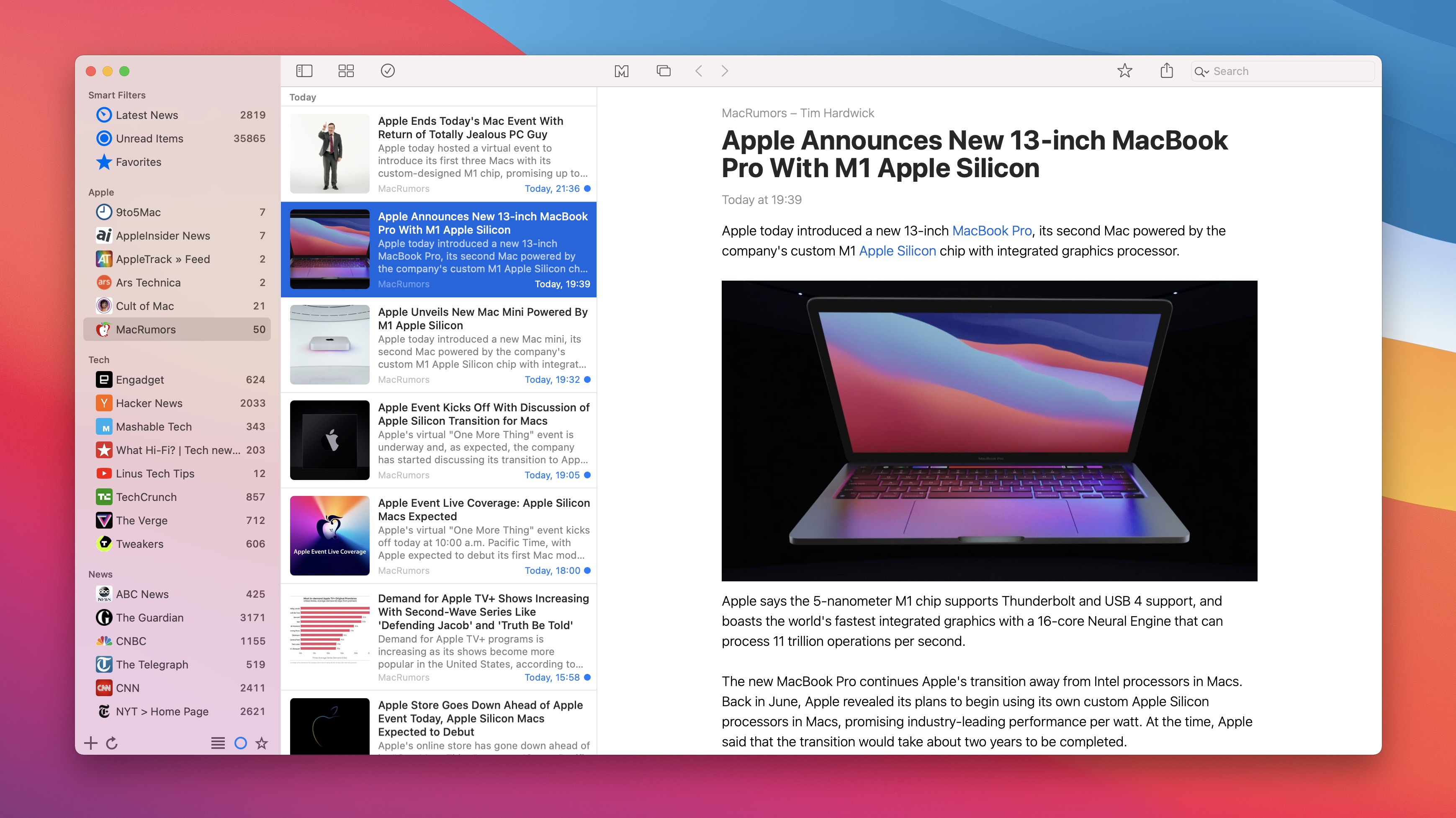The width and height of the screenshot is (1456, 818).
Task: Open Apple Store Goes Down article
Action: point(439,723)
